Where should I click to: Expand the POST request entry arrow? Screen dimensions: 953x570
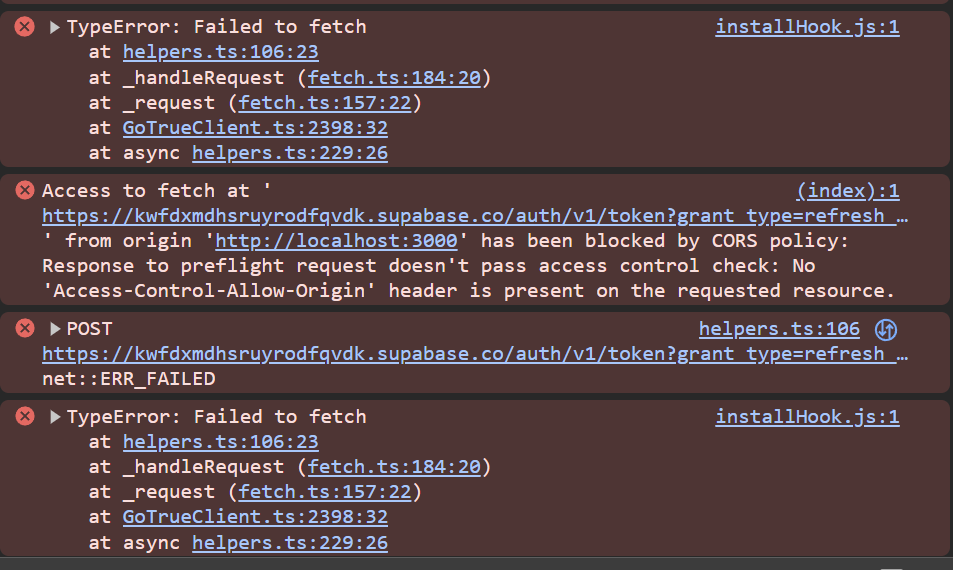tap(54, 329)
